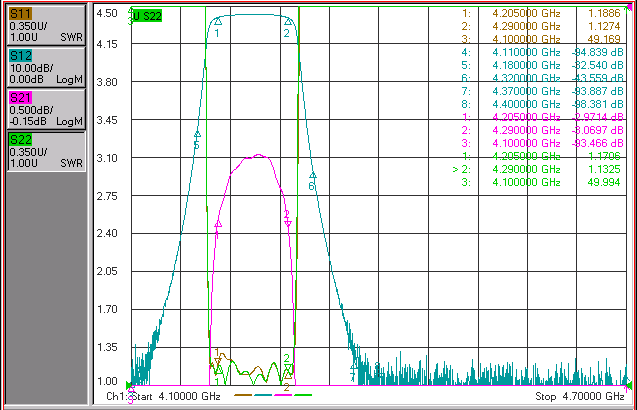This screenshot has width=637, height=410.
Task: Edit the Start 4.10000 GHz frequency label
Action: click(x=163, y=396)
